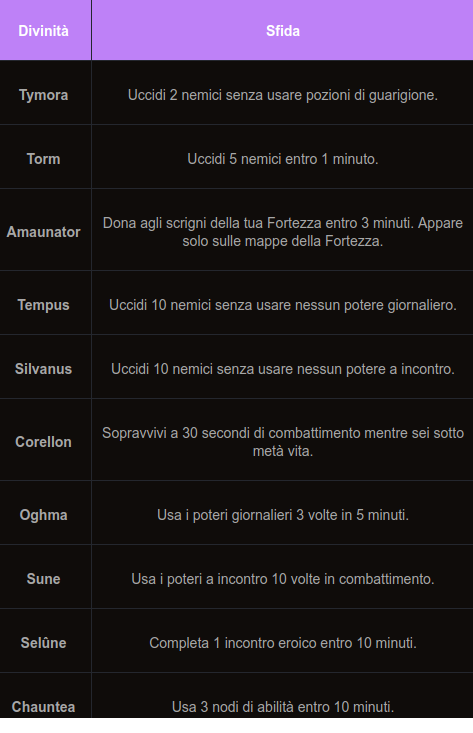This screenshot has height=733, width=473.
Task: Select the Corellon deity name
Action: coord(43,442)
